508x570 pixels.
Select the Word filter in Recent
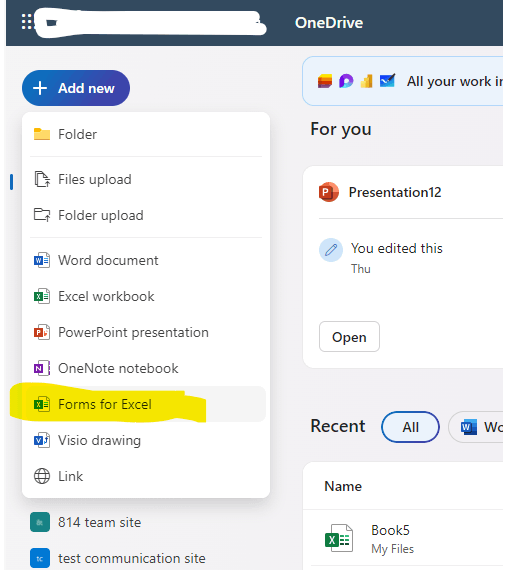(476, 427)
